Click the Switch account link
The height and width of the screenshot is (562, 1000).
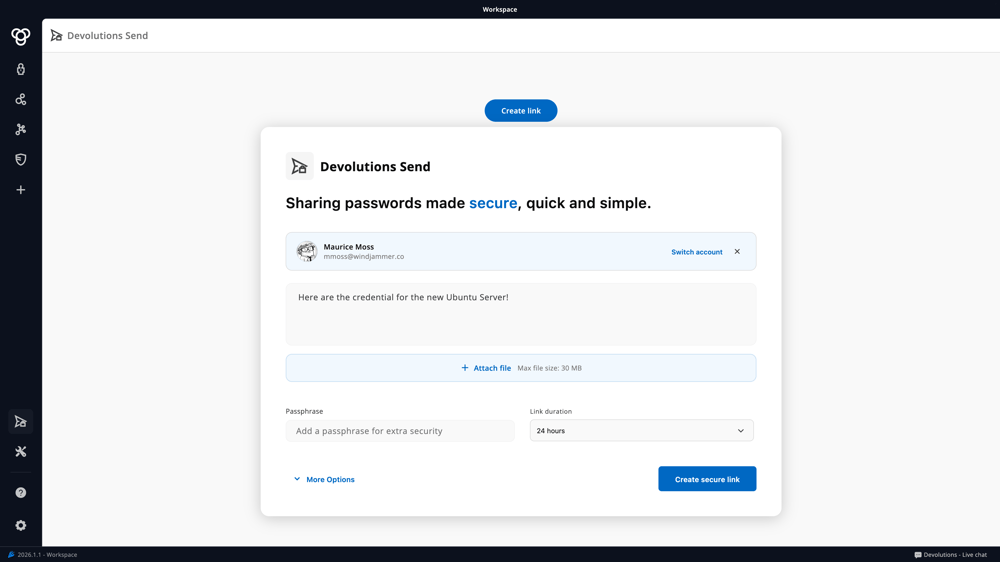696,252
